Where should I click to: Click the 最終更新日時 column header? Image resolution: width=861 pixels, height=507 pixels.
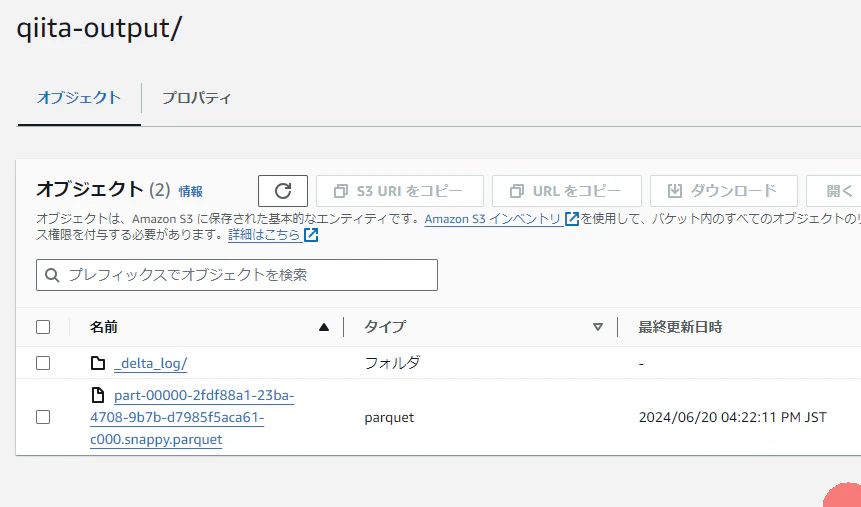pyautogui.click(x=680, y=327)
